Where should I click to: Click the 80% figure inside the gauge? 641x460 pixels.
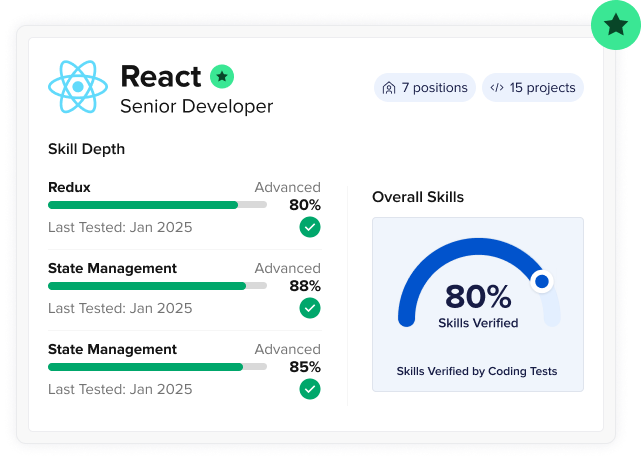click(x=478, y=296)
